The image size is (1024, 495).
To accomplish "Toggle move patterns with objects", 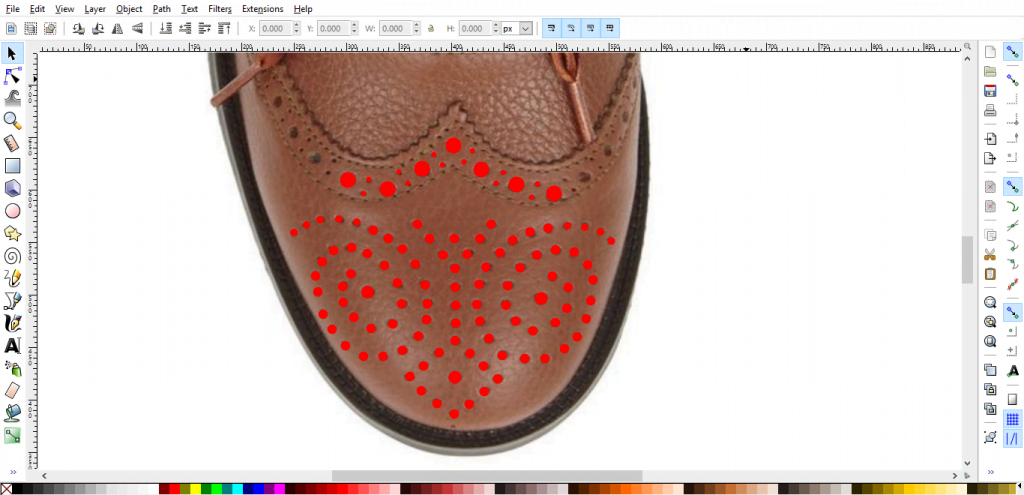I will click(x=610, y=28).
